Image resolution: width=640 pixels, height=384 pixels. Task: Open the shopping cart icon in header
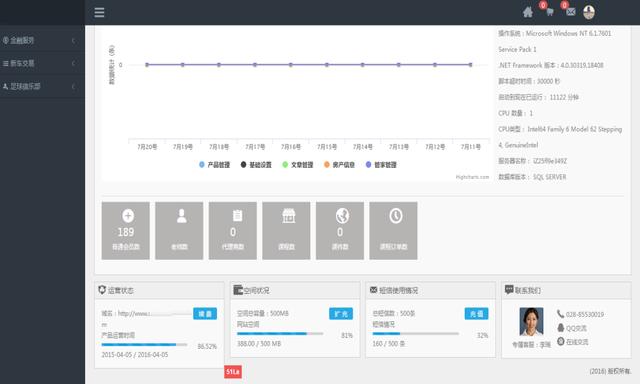[x=549, y=12]
